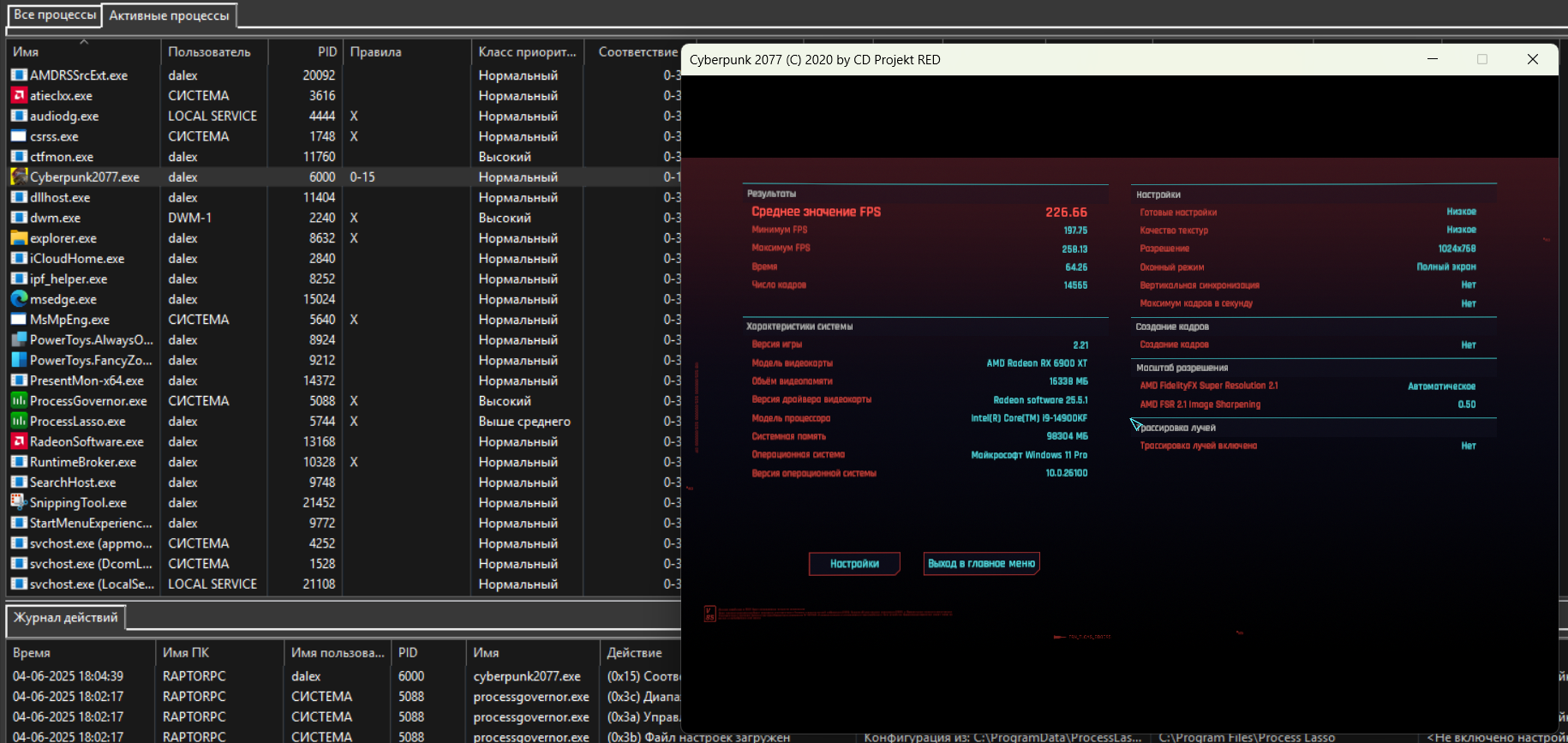This screenshot has width=1568, height=743.
Task: Select 'LOCAL SERVICE' user in audiodg.exe row
Action: click(212, 116)
